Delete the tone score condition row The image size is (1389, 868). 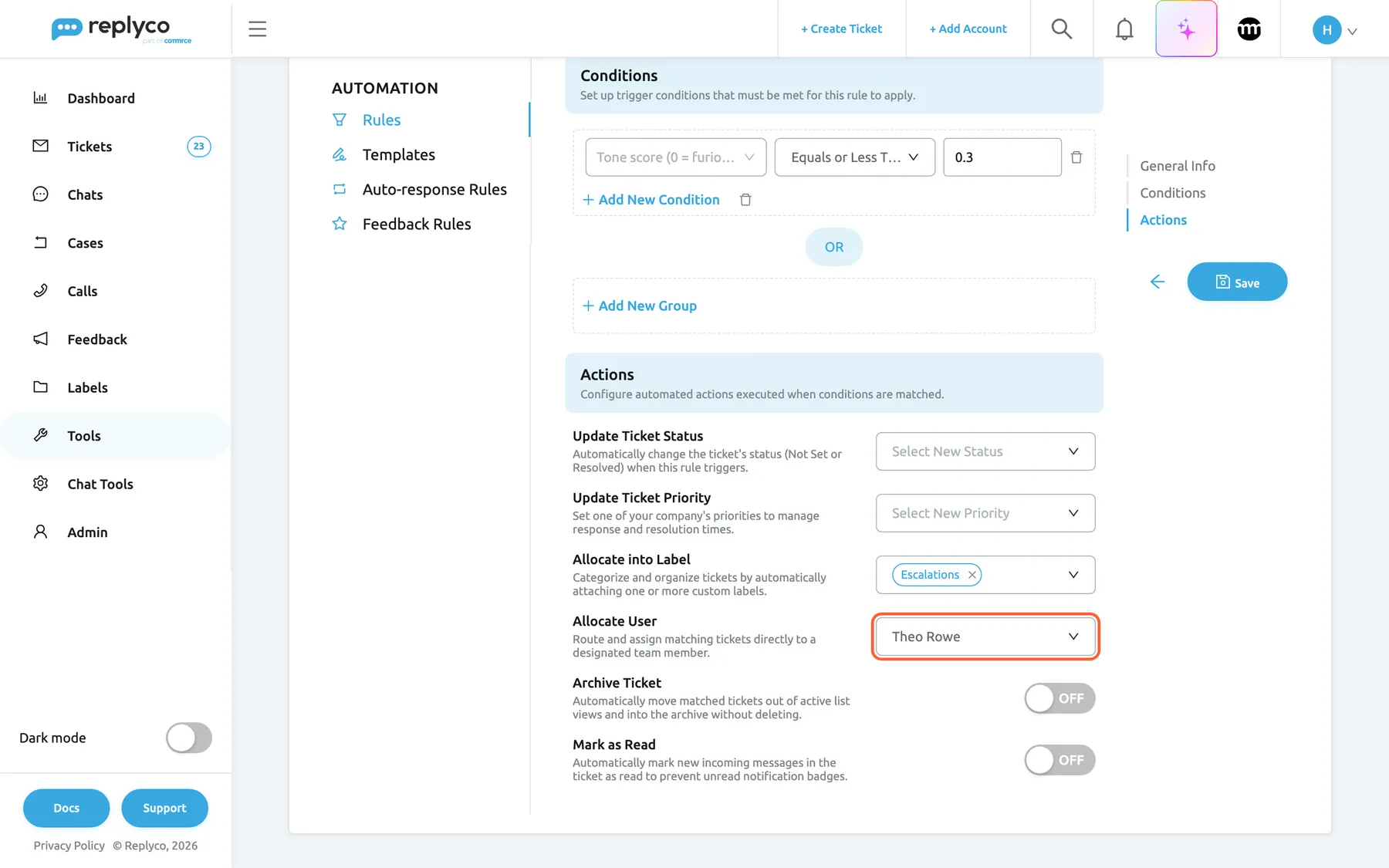click(x=1076, y=157)
